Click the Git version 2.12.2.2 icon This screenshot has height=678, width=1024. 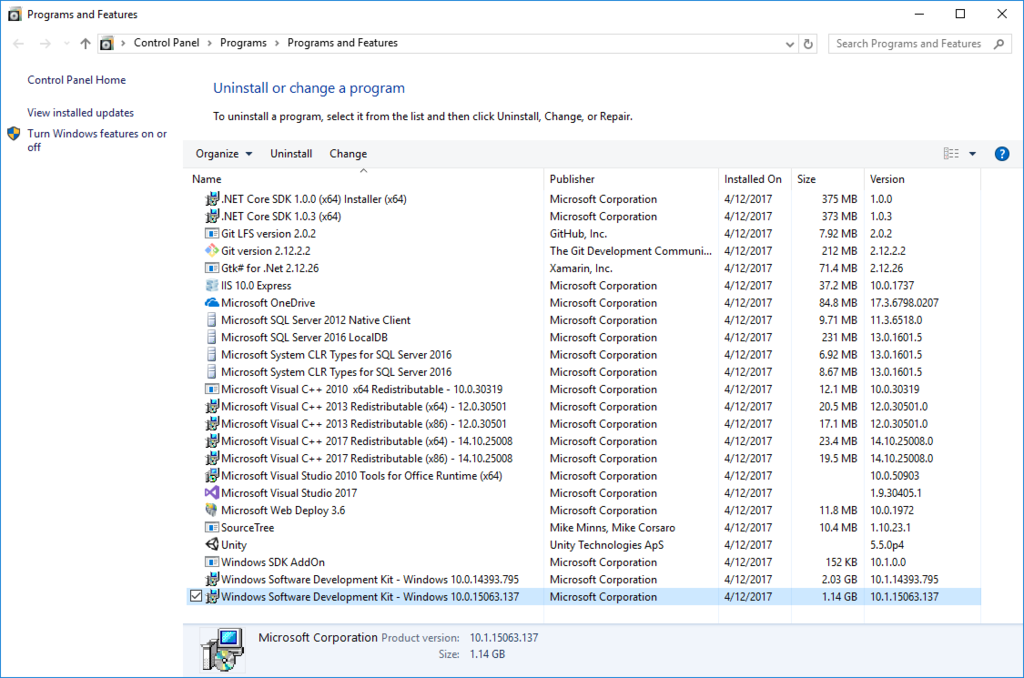[212, 251]
